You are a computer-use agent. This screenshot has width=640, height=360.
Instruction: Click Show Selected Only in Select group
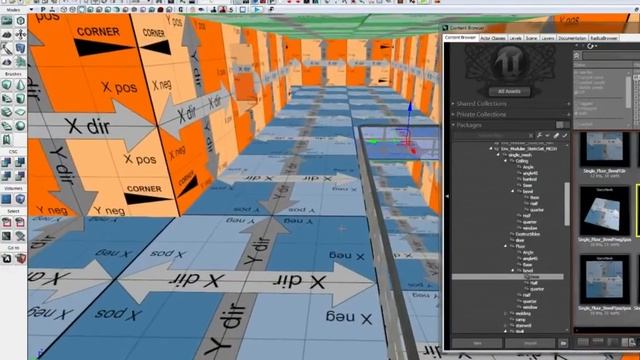point(7,222)
